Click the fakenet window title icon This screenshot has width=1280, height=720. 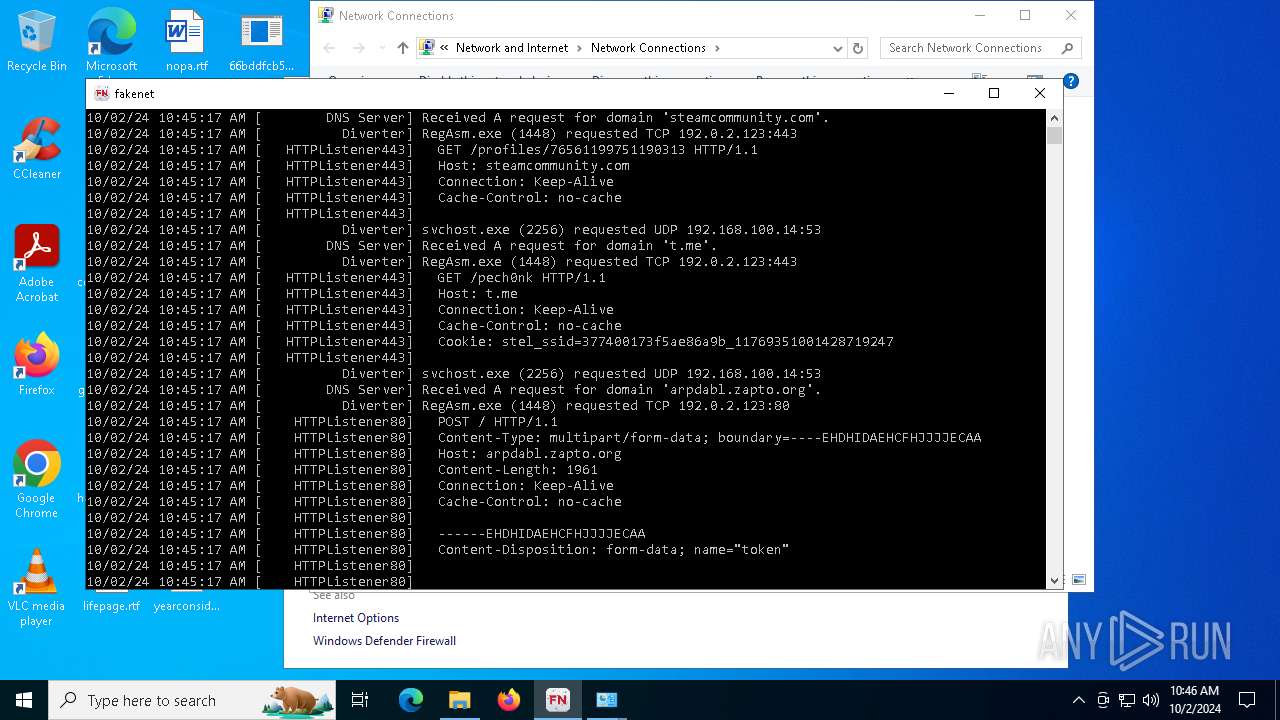(x=101, y=93)
